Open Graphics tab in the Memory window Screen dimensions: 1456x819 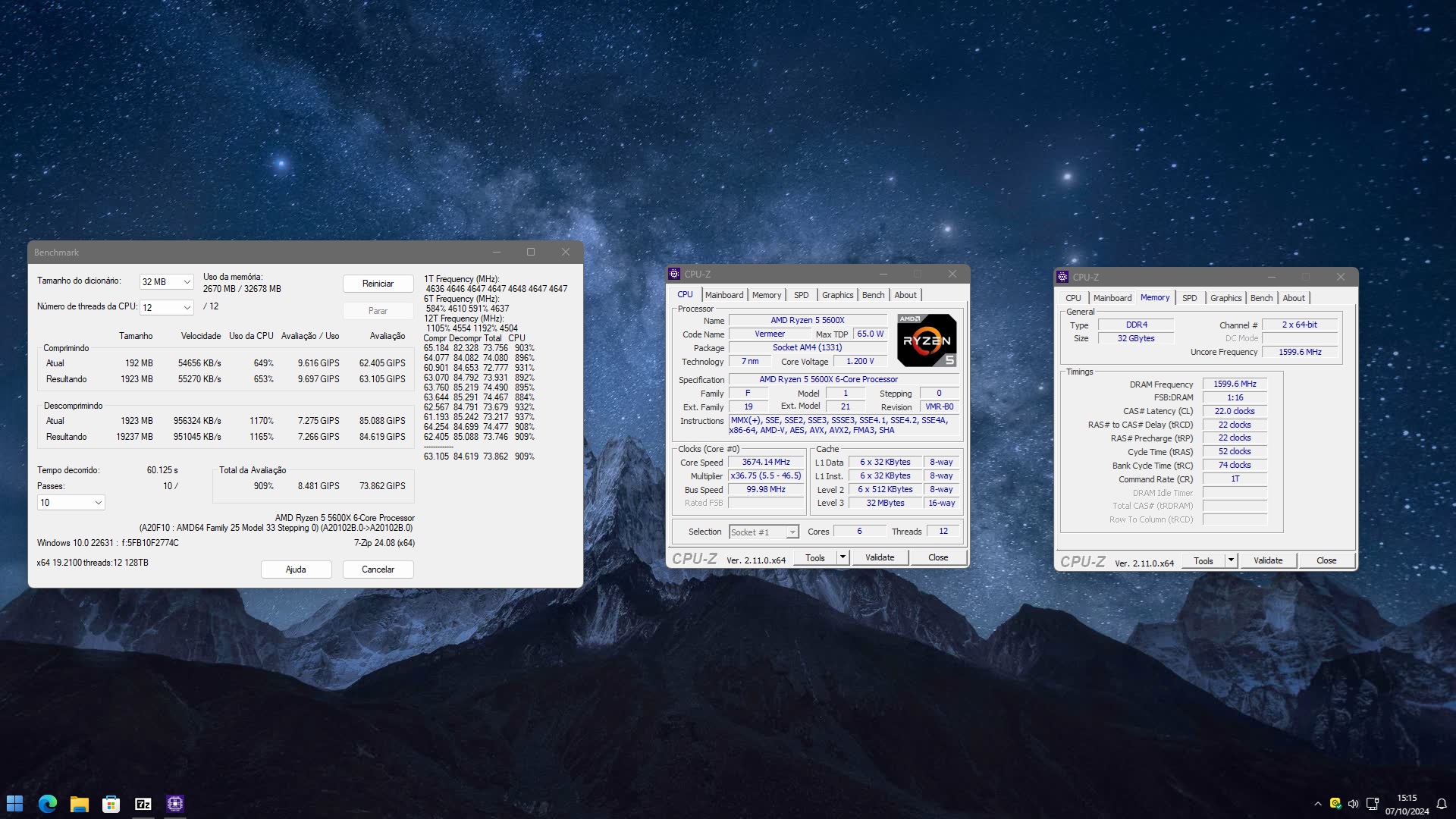tap(1226, 298)
